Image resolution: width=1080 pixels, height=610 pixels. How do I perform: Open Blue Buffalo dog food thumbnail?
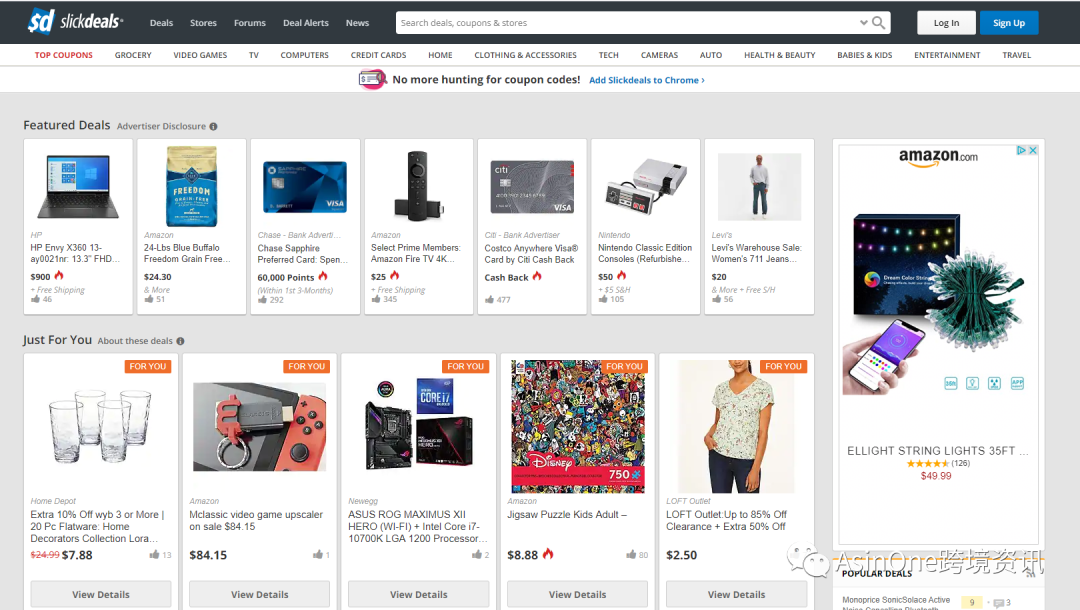[x=191, y=187]
